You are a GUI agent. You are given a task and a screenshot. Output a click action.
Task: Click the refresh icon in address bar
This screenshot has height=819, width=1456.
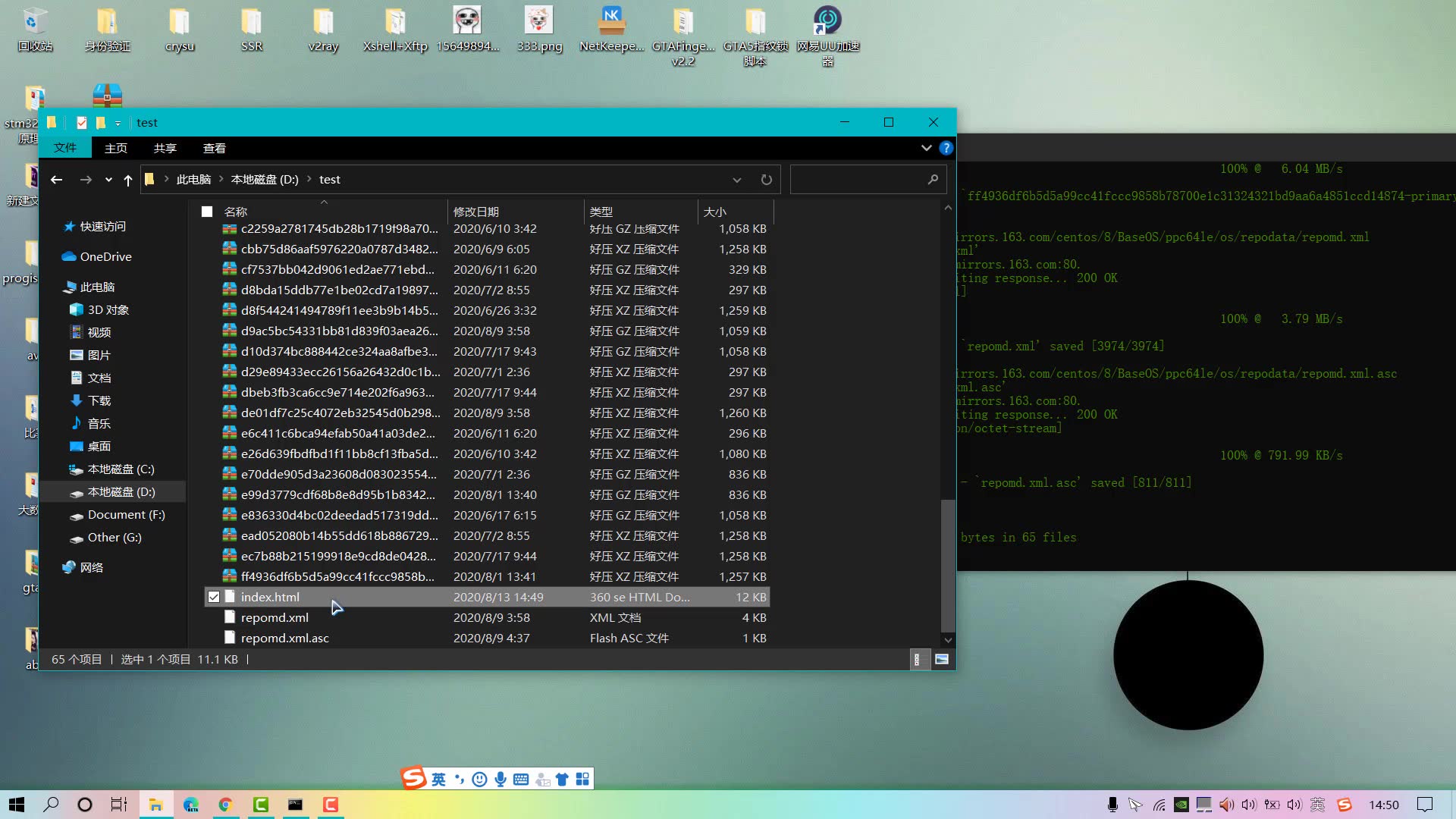pos(766,180)
